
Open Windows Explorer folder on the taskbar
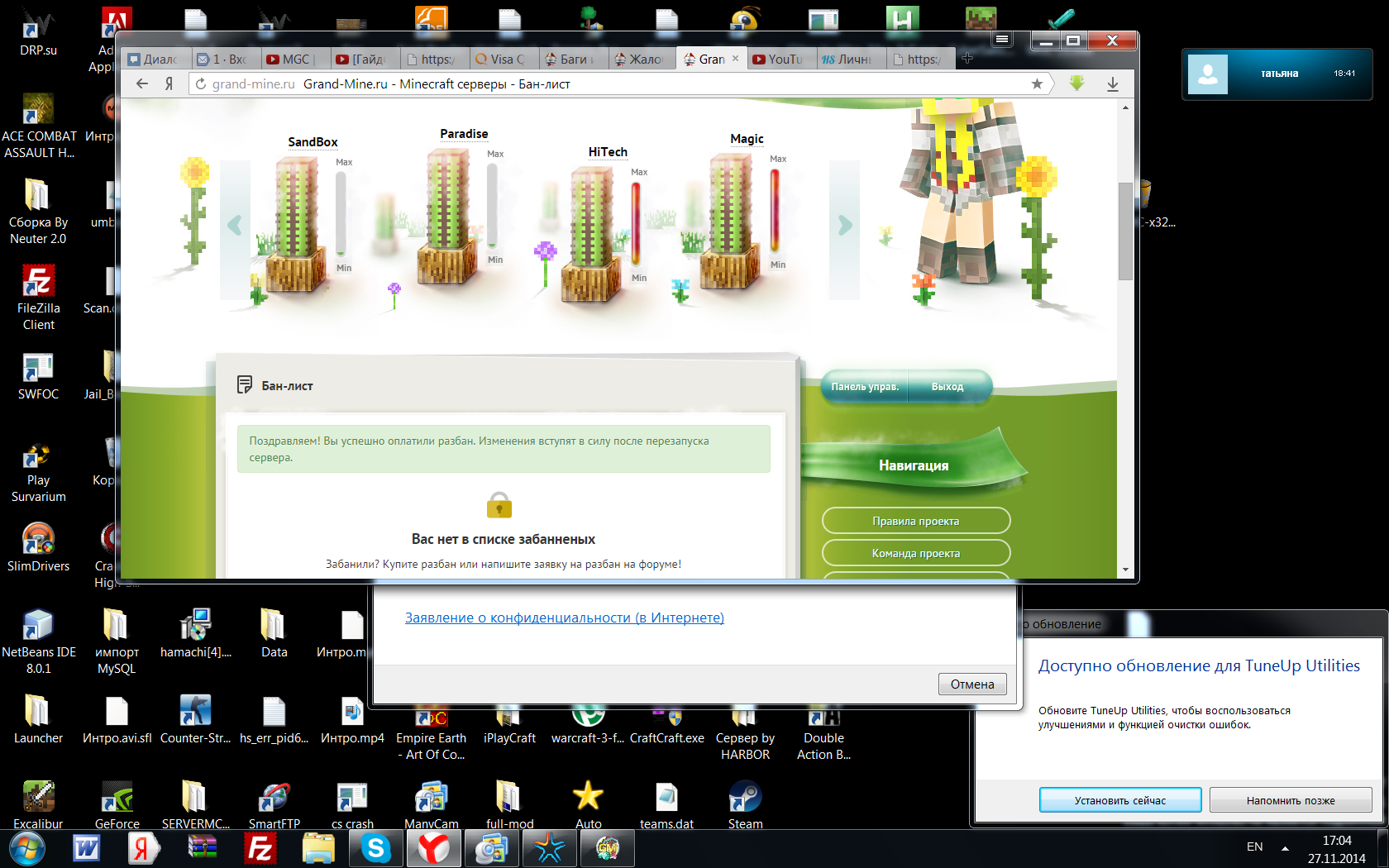click(x=318, y=848)
